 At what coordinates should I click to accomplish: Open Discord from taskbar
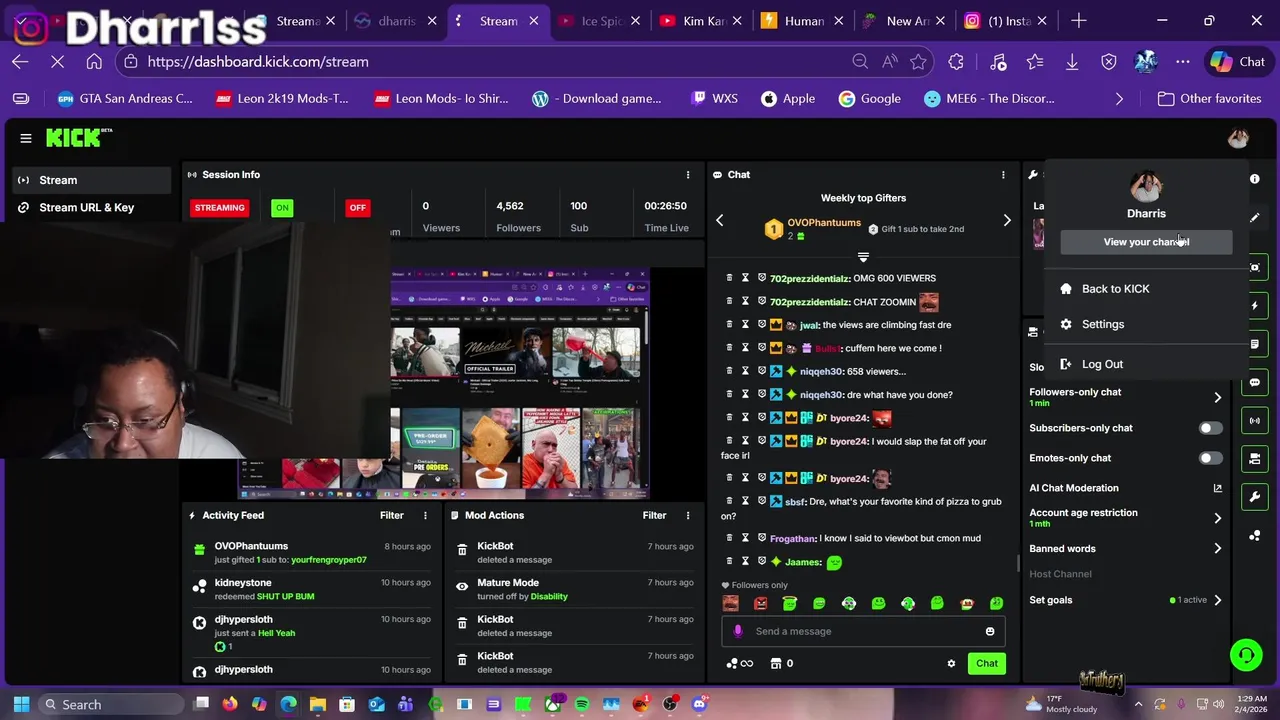pos(699,704)
